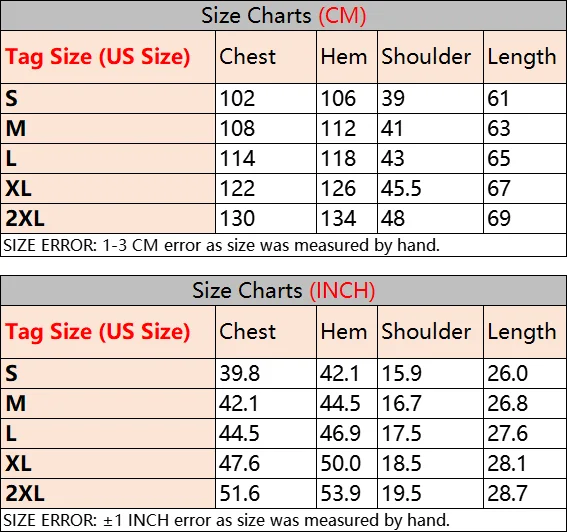Screen dimensions: 567x532
Task: Click the Size Charts (INCH) title
Action: (x=284, y=291)
